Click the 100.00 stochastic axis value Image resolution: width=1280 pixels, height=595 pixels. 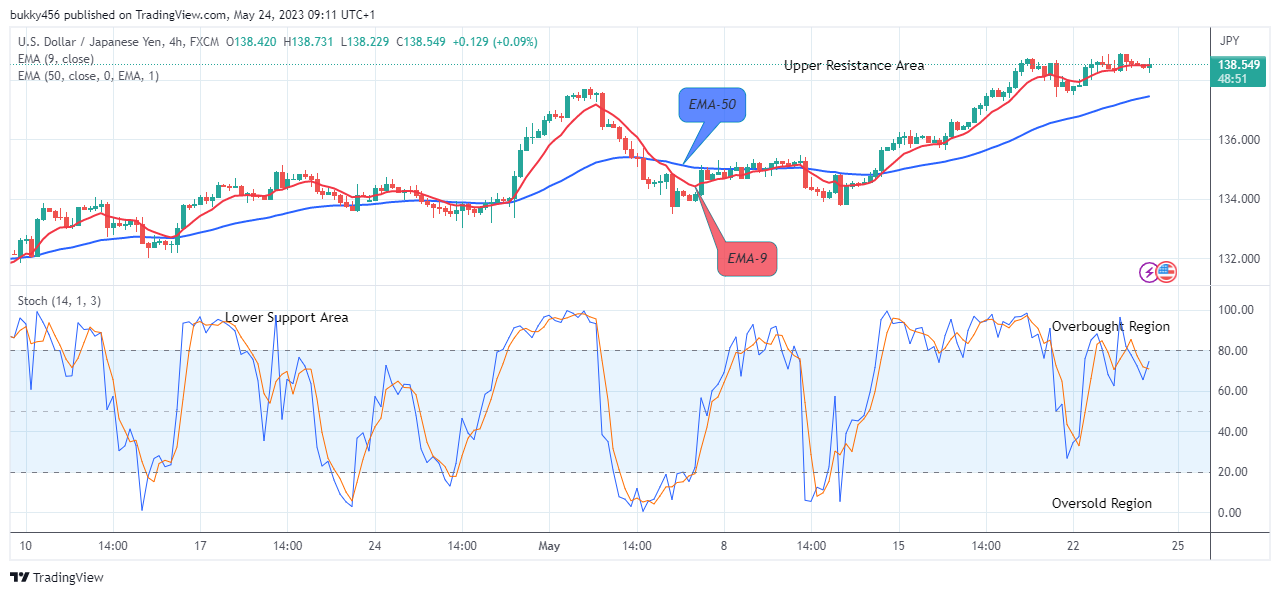coord(1237,311)
